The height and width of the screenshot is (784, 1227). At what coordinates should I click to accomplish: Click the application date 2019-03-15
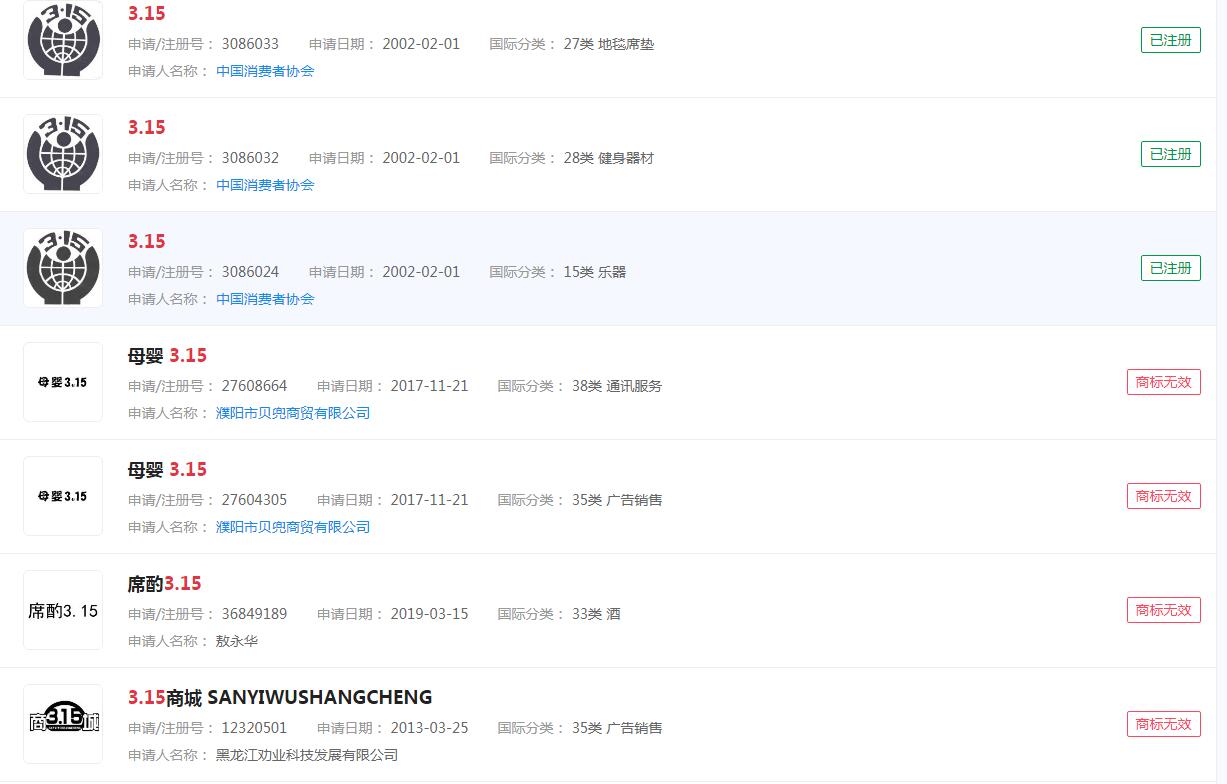pos(429,614)
